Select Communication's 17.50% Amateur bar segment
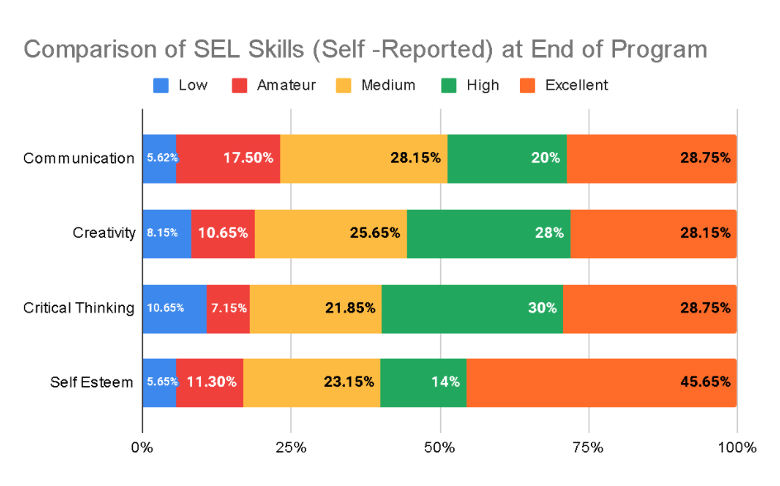This screenshot has width=780, height=486. (228, 158)
